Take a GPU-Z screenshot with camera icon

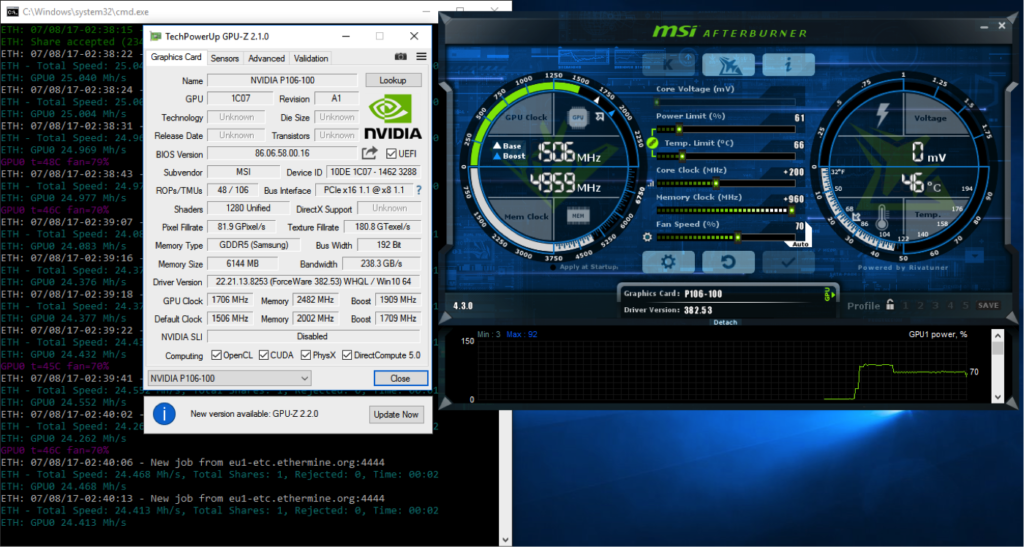(400, 57)
